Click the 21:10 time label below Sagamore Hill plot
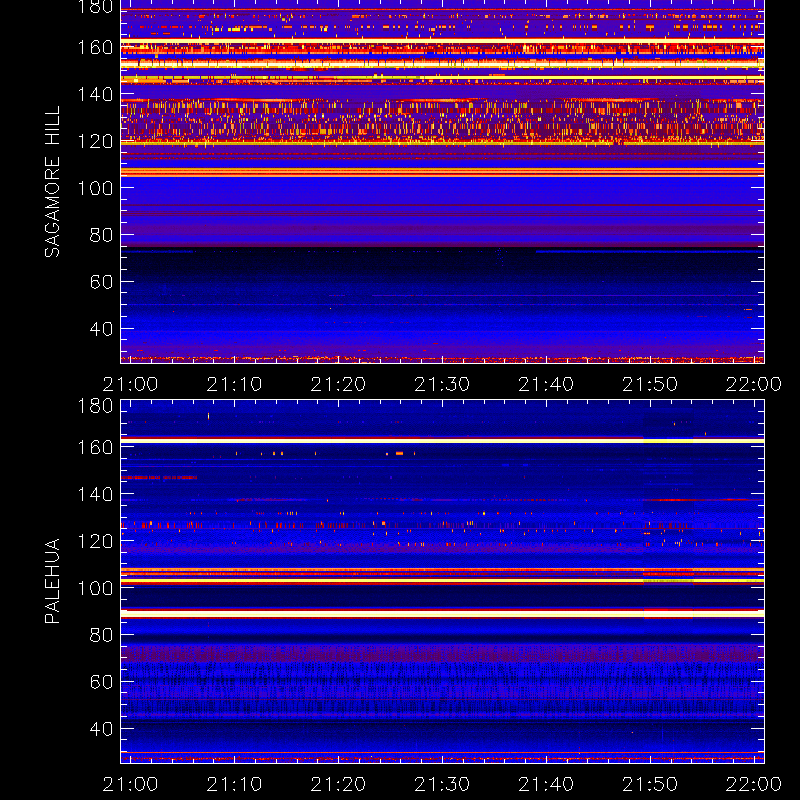Viewport: 800px width, 800px height. [x=234, y=384]
